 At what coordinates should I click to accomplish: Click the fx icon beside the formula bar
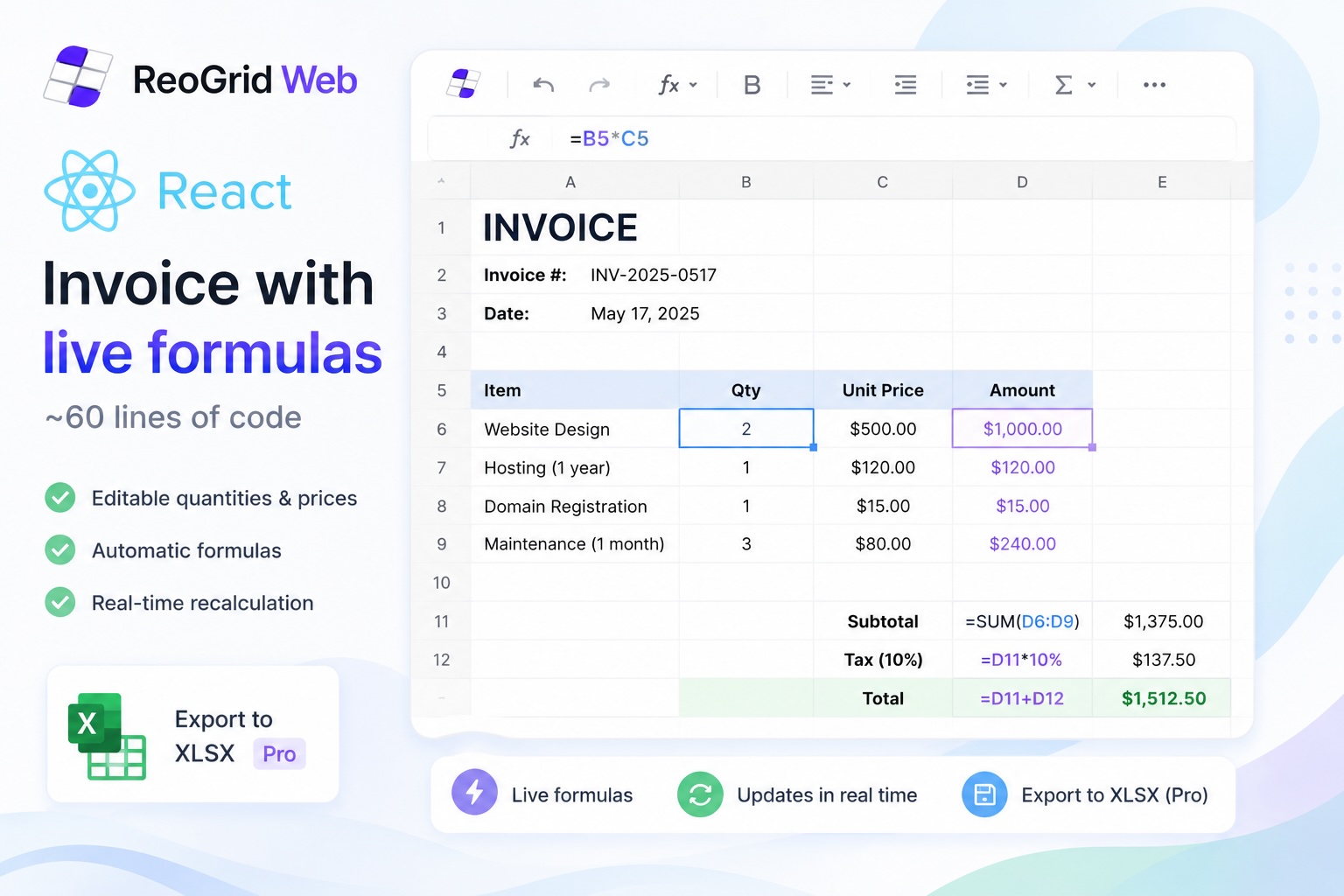pos(520,138)
